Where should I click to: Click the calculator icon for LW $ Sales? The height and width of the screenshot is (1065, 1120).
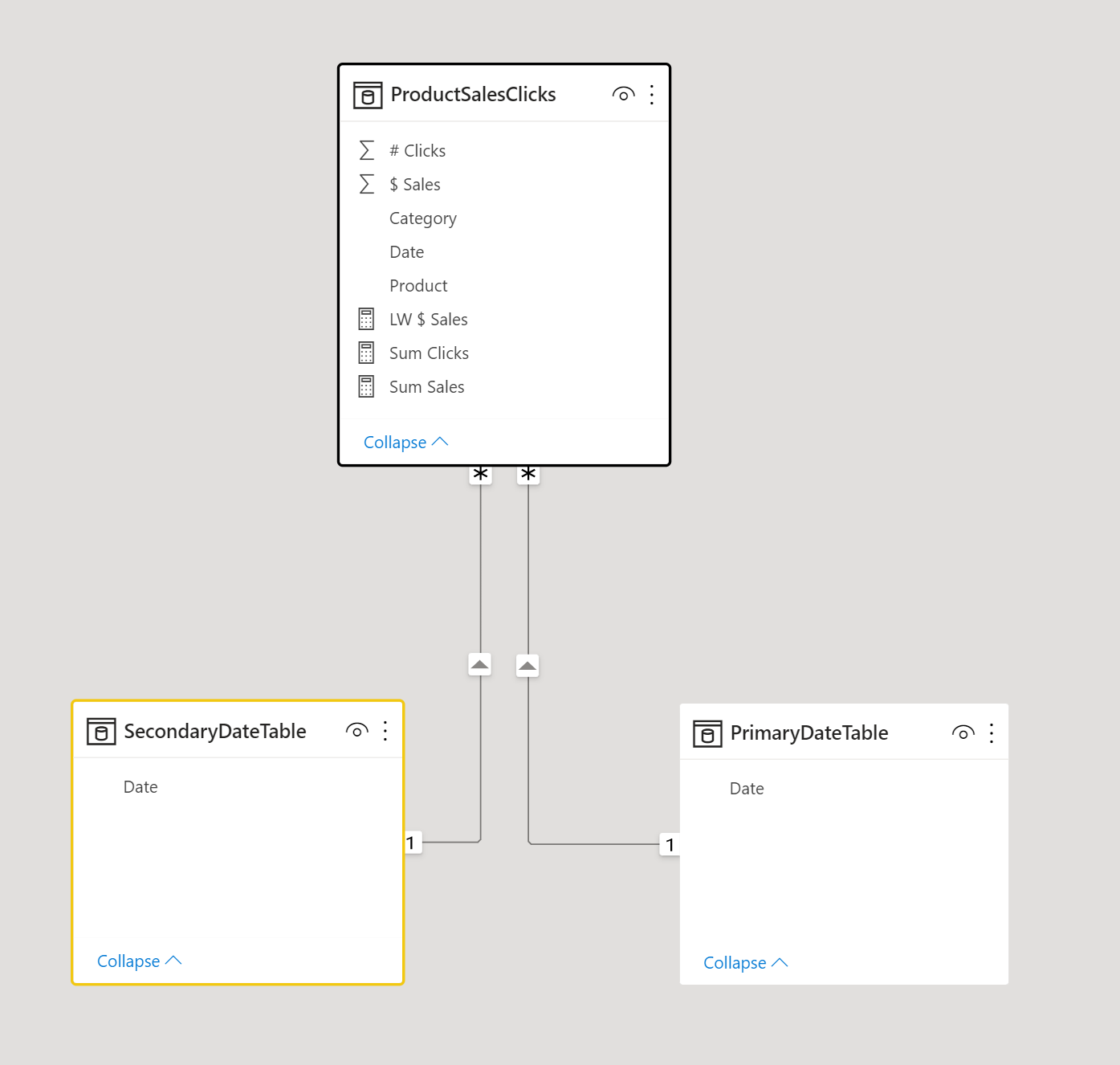coord(366,319)
